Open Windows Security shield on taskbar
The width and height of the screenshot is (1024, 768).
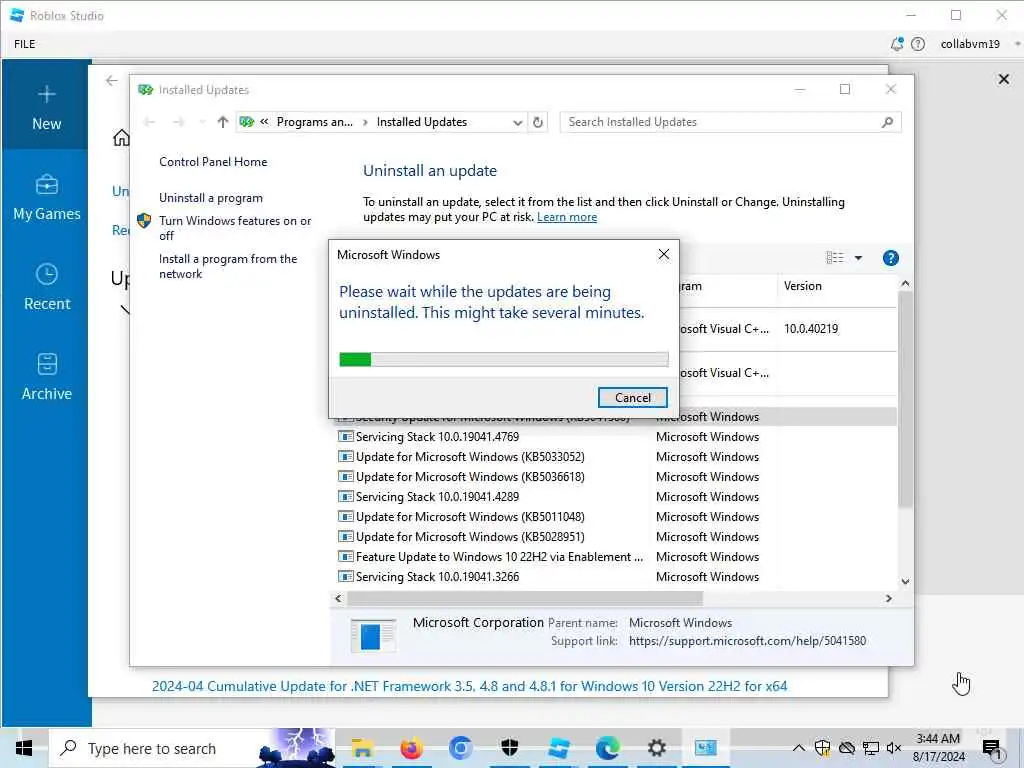click(509, 748)
